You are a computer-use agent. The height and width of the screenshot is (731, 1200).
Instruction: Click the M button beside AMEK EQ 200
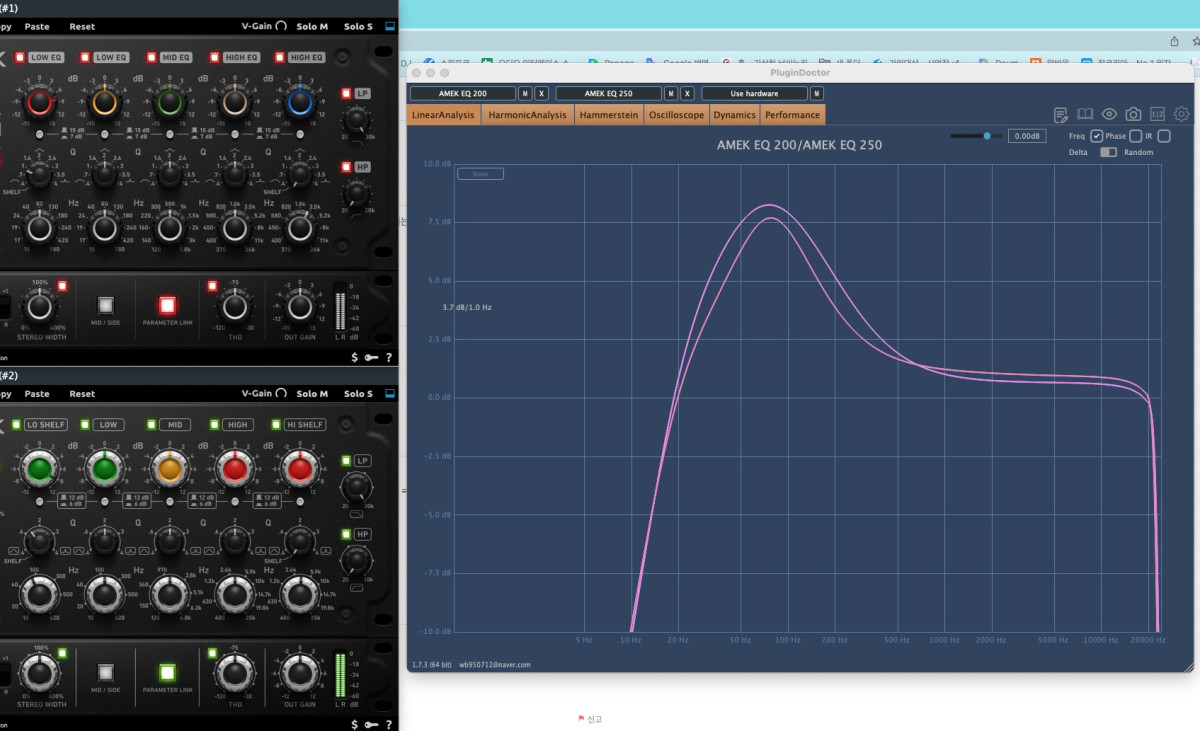click(x=525, y=93)
